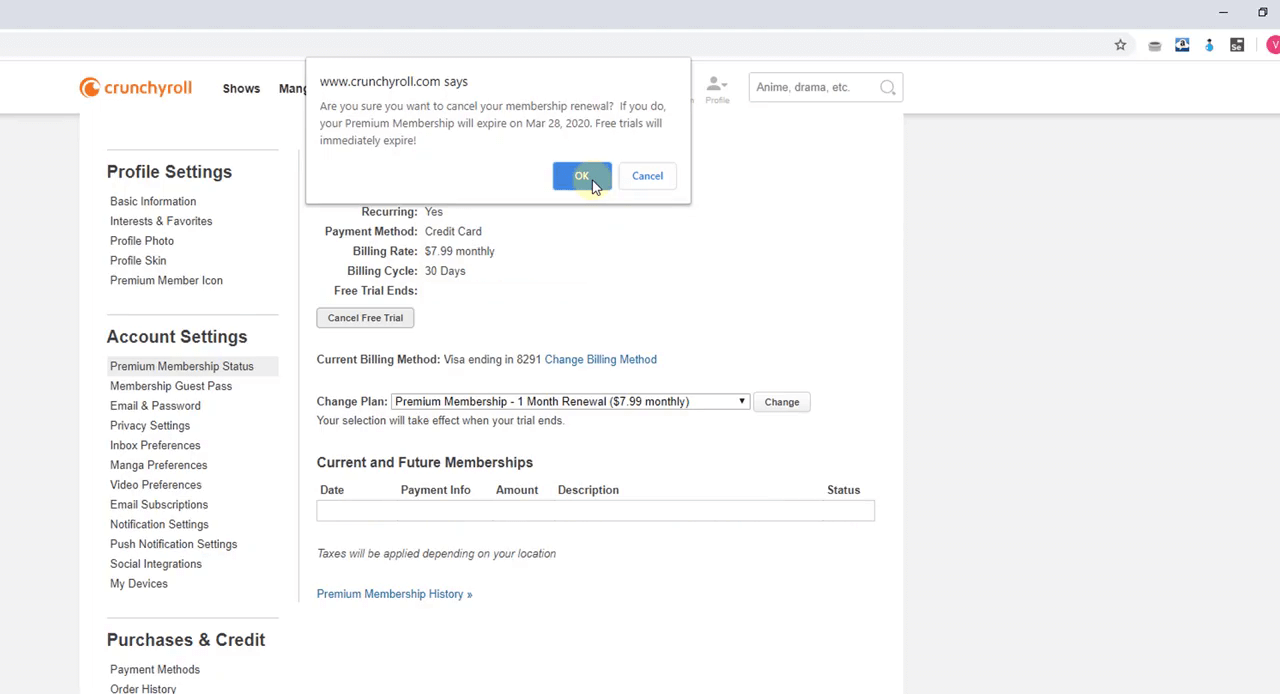Open Email Subscriptions

pos(159,505)
